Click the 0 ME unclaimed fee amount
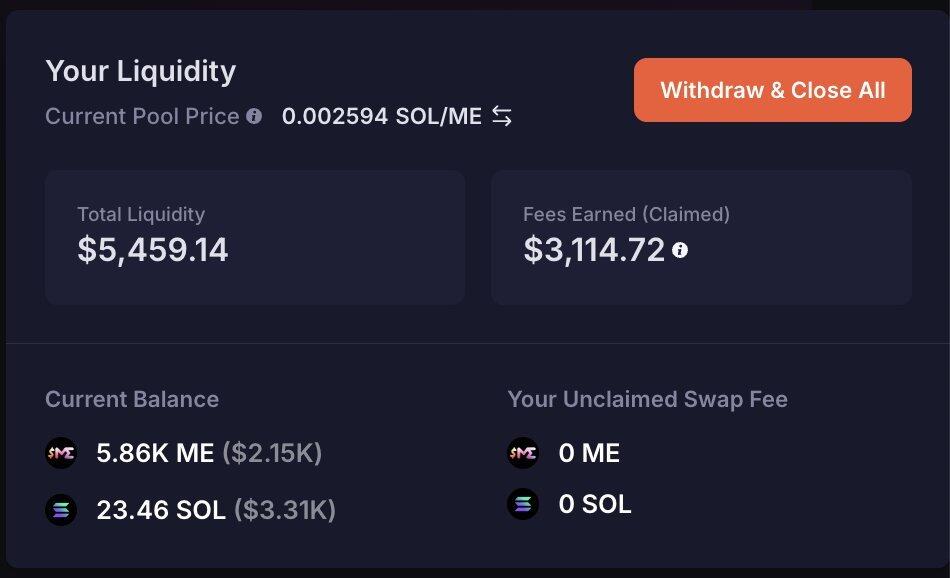This screenshot has height=578, width=950. (589, 453)
